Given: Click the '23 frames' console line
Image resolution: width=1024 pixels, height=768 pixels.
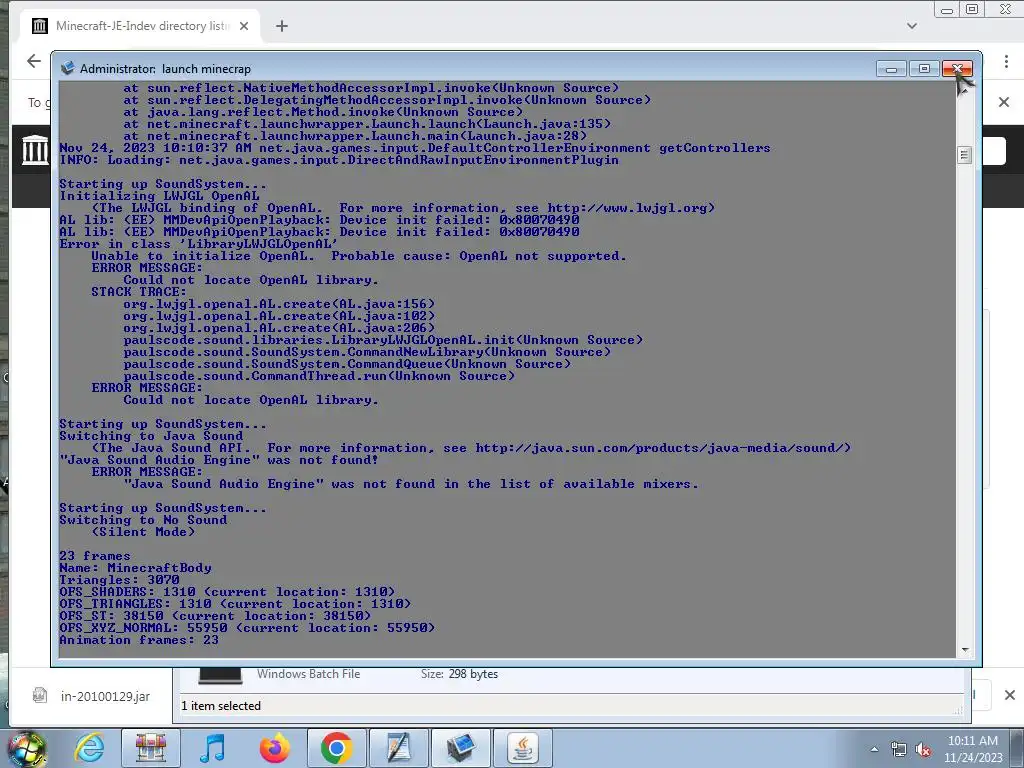Looking at the screenshot, I should pyautogui.click(x=95, y=556).
